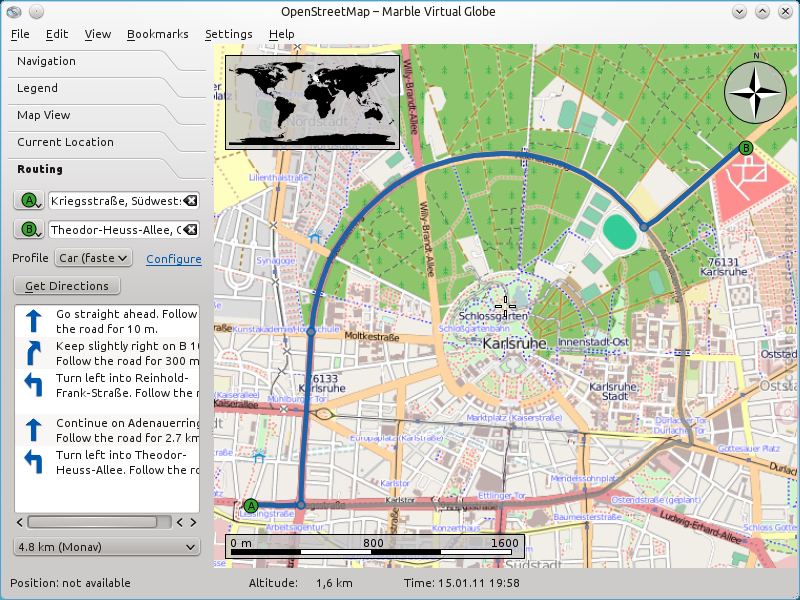This screenshot has height=600, width=800.
Task: Click the world overview minimap
Action: click(x=312, y=102)
